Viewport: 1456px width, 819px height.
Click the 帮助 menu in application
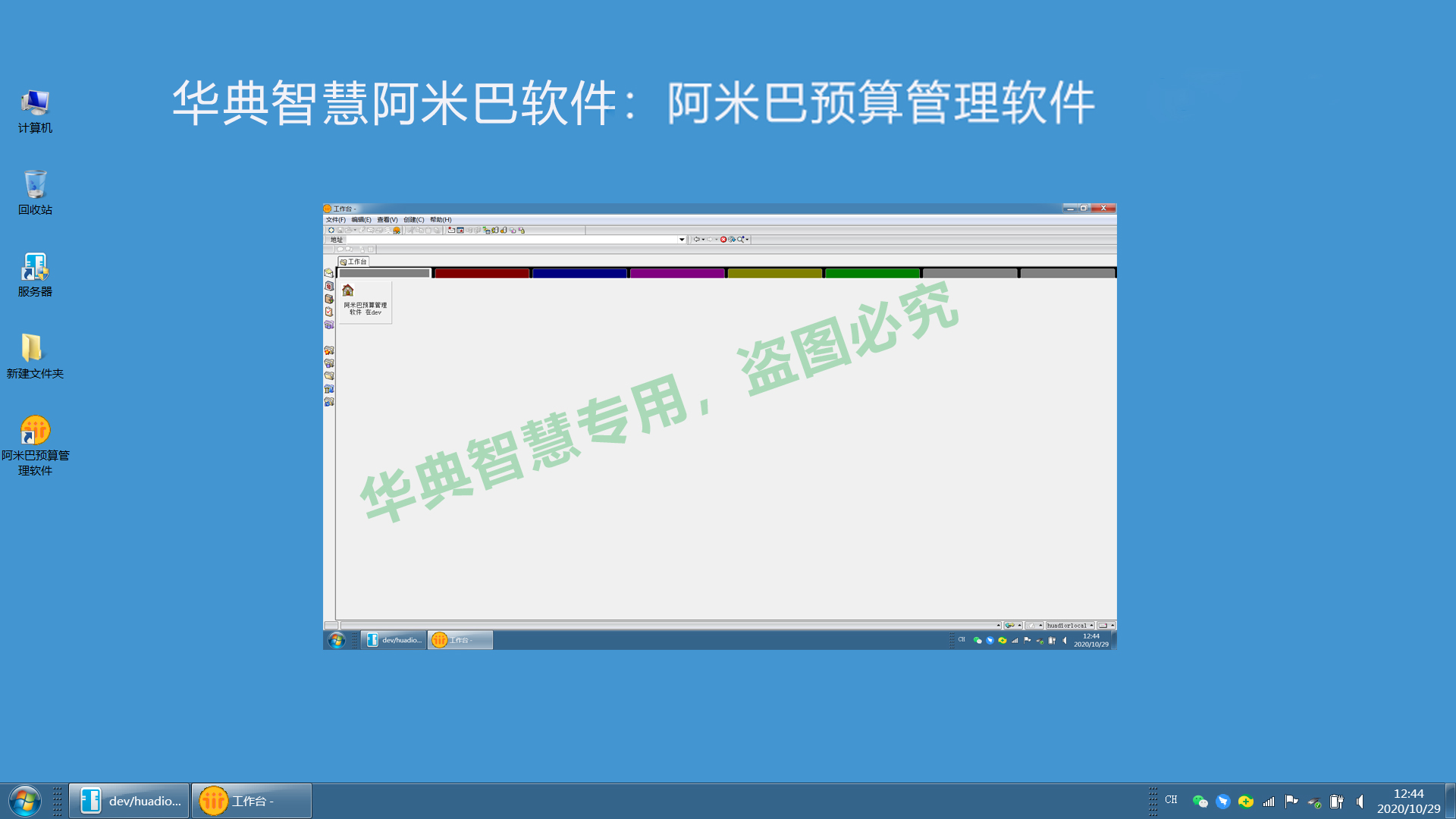tap(440, 220)
